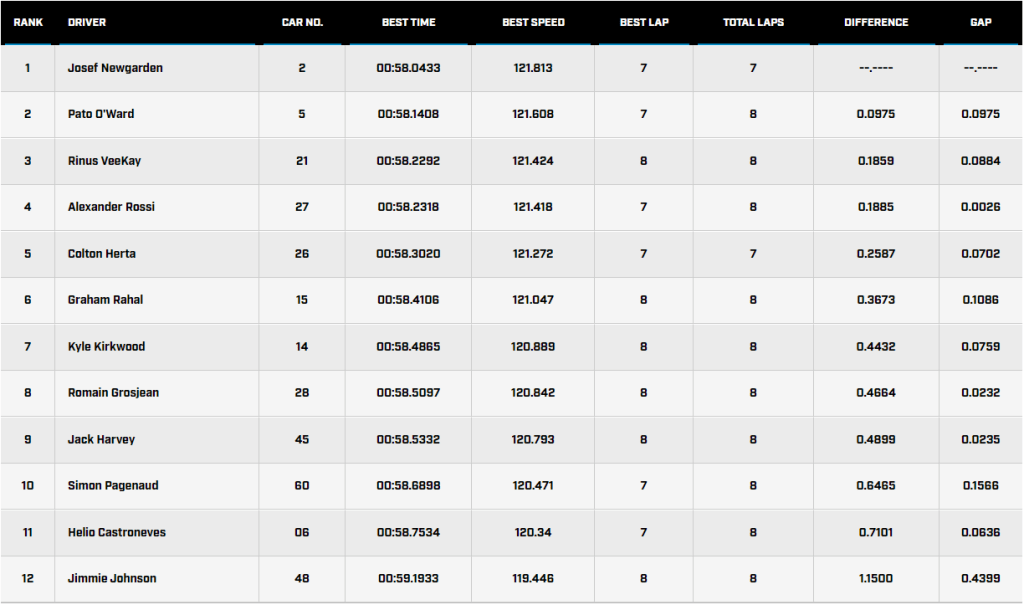Screen dimensions: 1024x605
Task: Click Colton Herta's name
Action: 101,254
